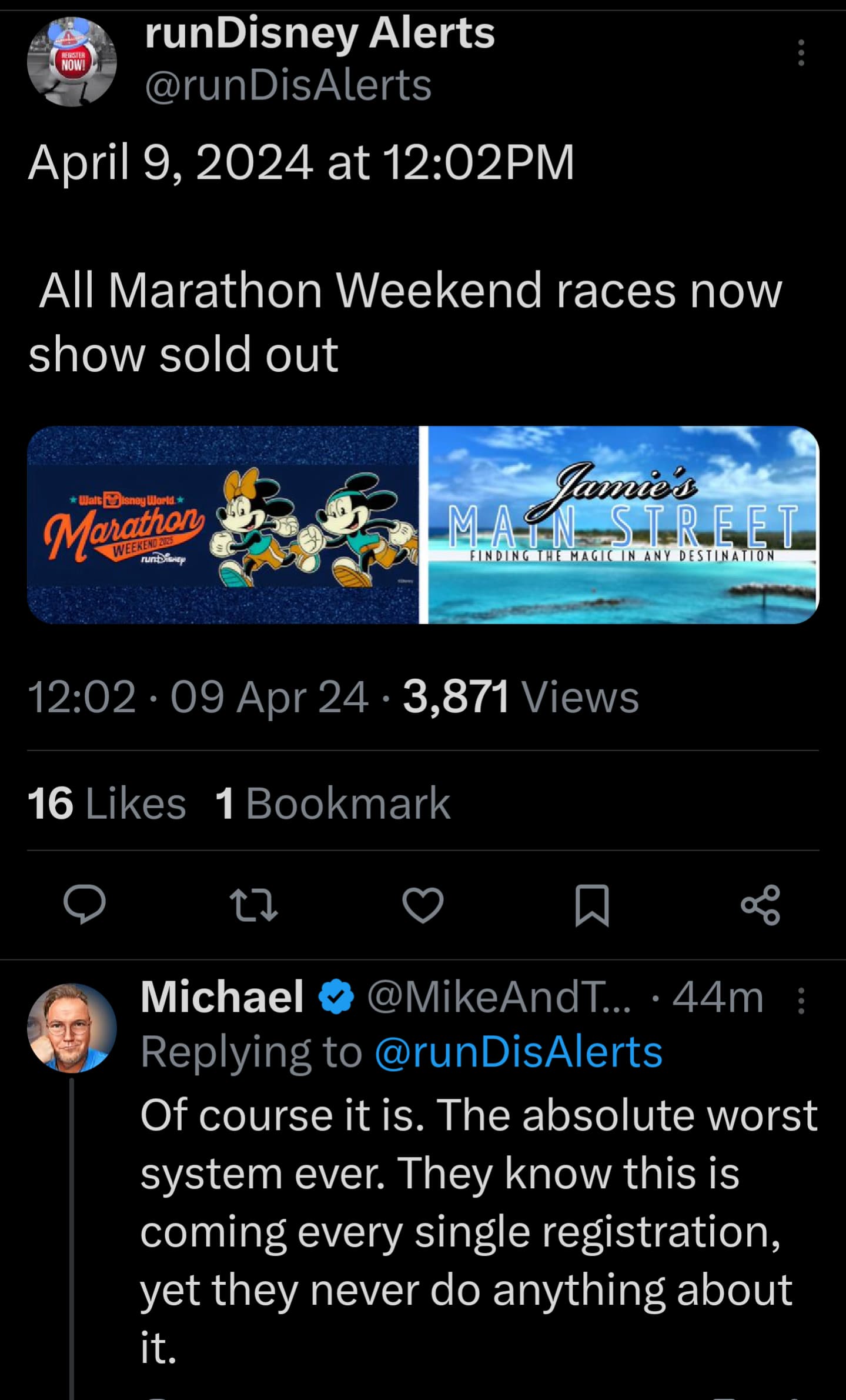This screenshot has width=846, height=1400.
Task: Like the tweet with heart icon
Action: pos(423,905)
